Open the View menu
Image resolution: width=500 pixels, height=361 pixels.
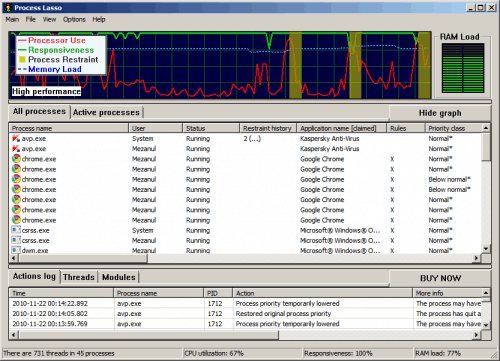(x=49, y=19)
